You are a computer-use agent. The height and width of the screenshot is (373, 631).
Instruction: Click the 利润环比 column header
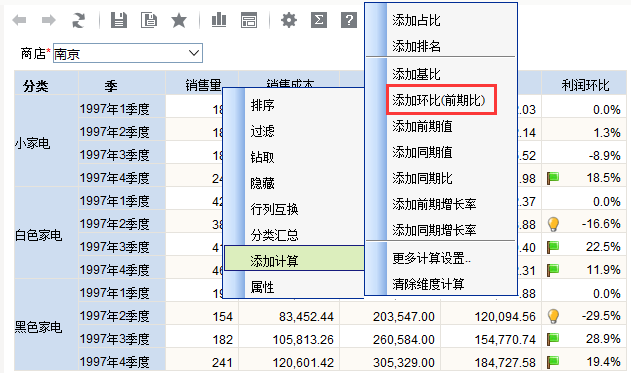(x=585, y=85)
